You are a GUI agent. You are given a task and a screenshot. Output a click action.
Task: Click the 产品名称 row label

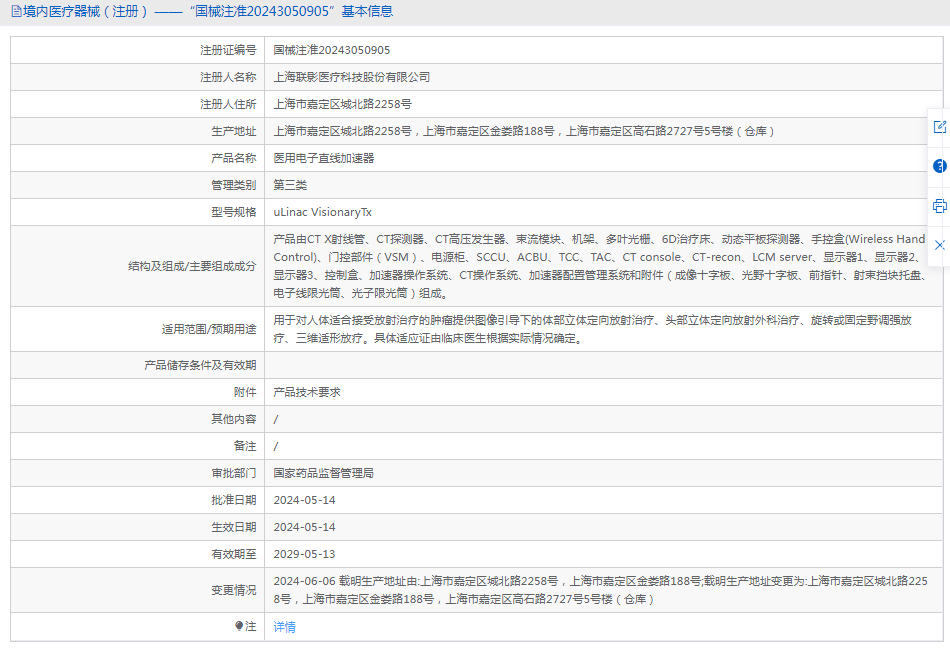[x=233, y=158]
